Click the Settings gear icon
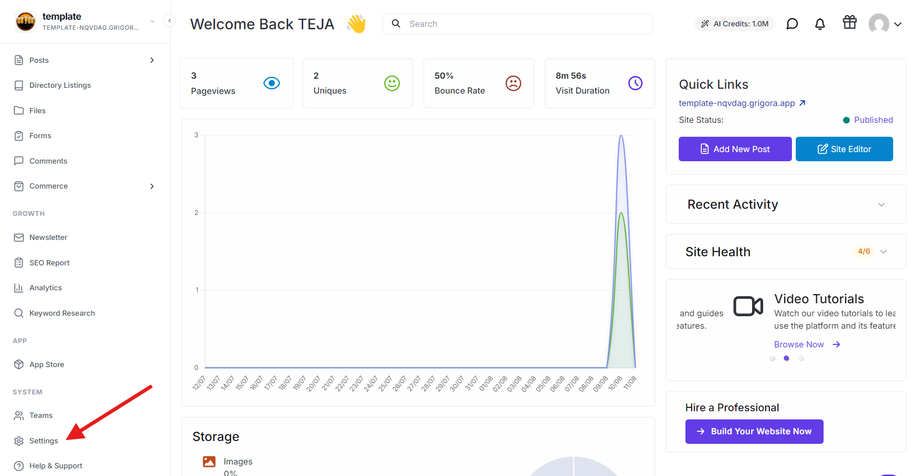Viewport: 920px width, 476px height. 19,441
